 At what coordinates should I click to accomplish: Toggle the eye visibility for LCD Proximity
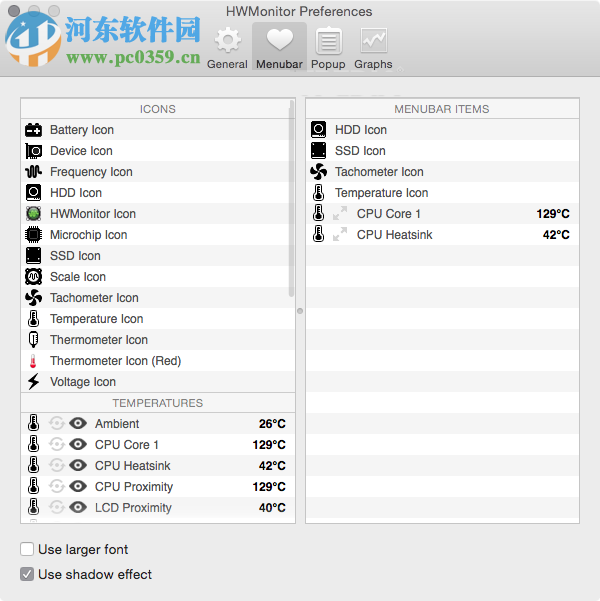tap(78, 507)
